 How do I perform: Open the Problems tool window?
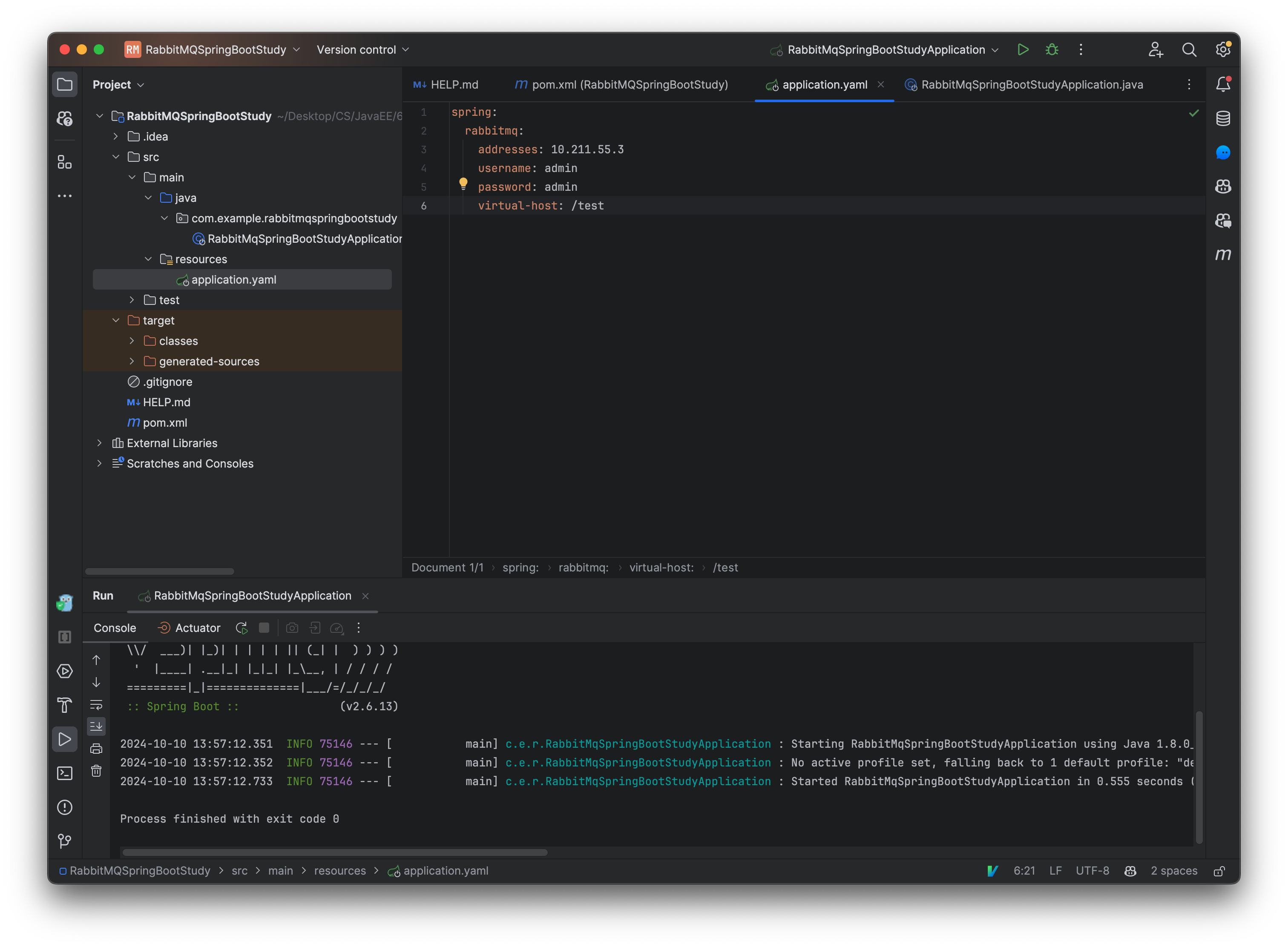(x=65, y=807)
